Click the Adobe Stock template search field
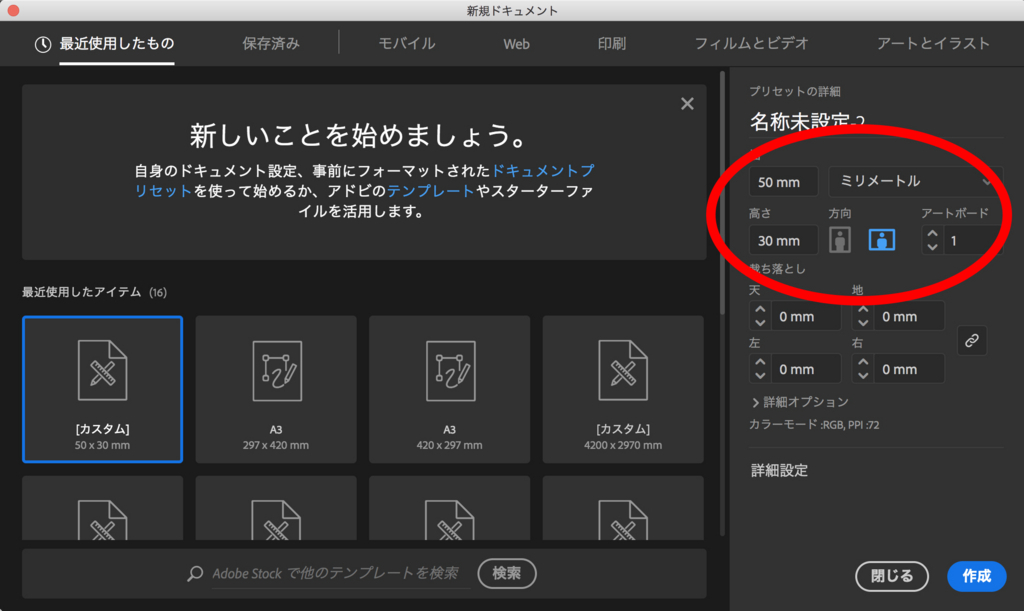 [340, 574]
